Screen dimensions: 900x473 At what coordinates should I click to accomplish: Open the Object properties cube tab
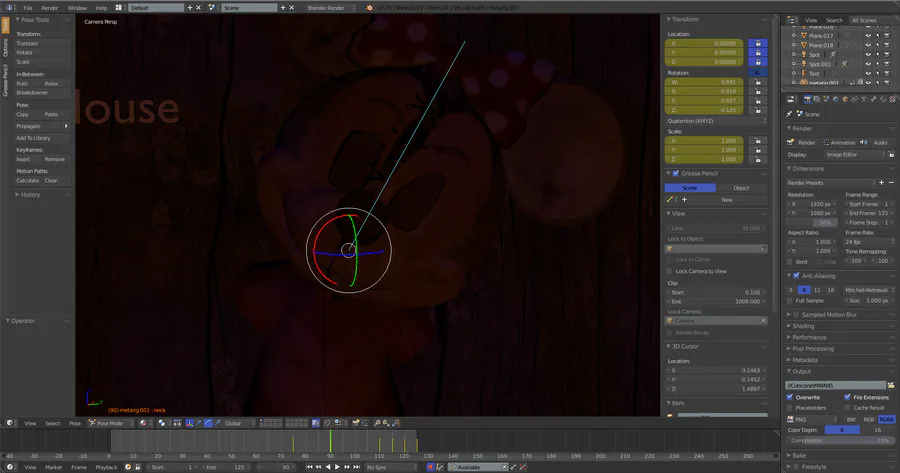coord(845,99)
